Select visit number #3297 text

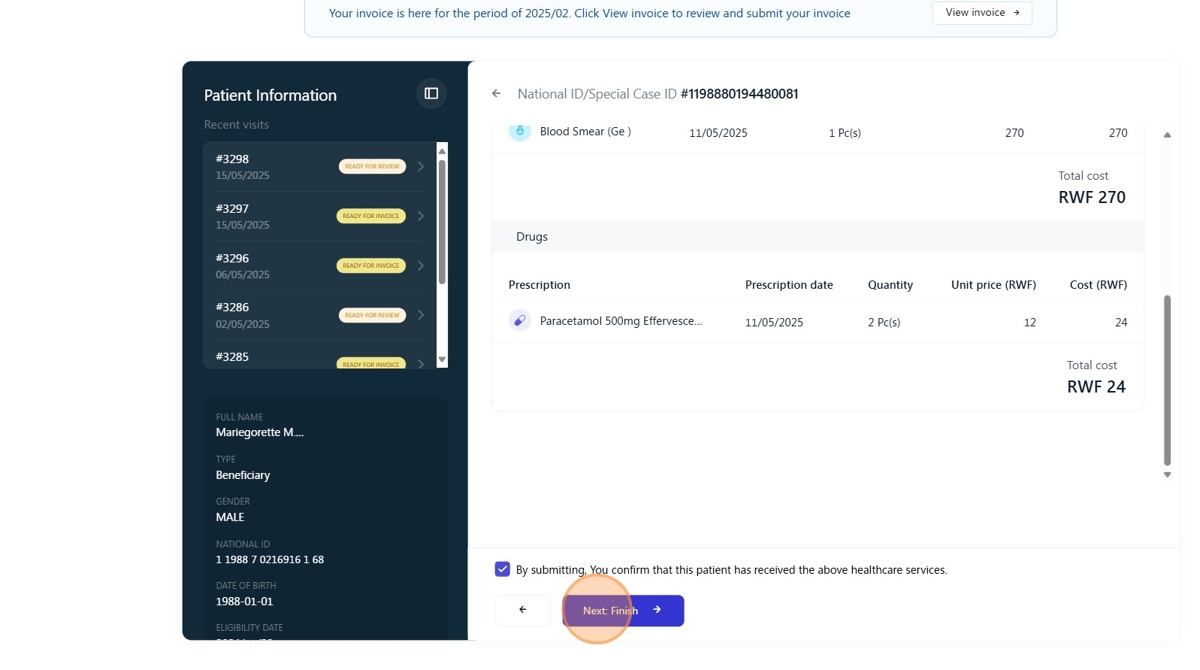tap(232, 209)
